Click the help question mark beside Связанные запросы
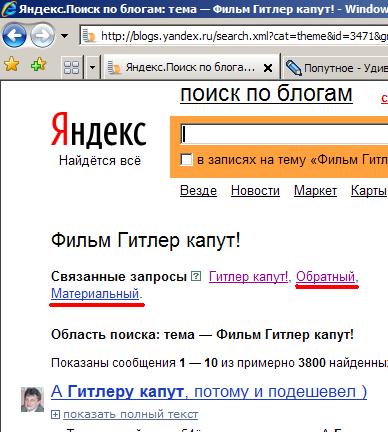 pos(196,276)
